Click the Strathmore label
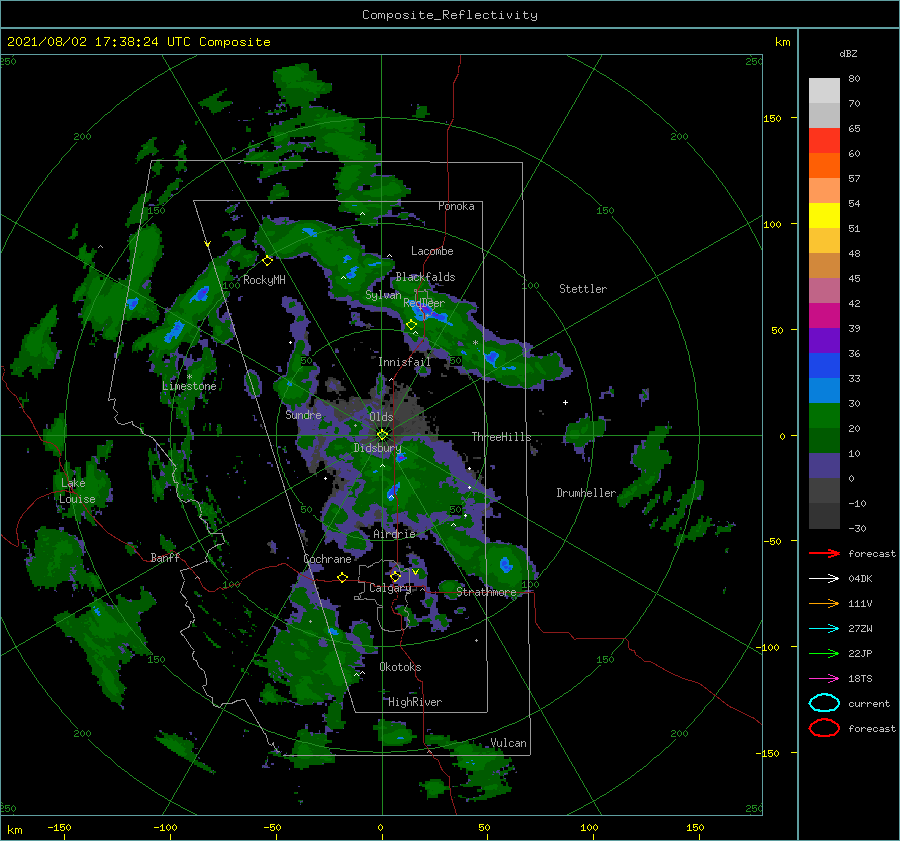Screen dimensions: 900x841 click(x=486, y=592)
